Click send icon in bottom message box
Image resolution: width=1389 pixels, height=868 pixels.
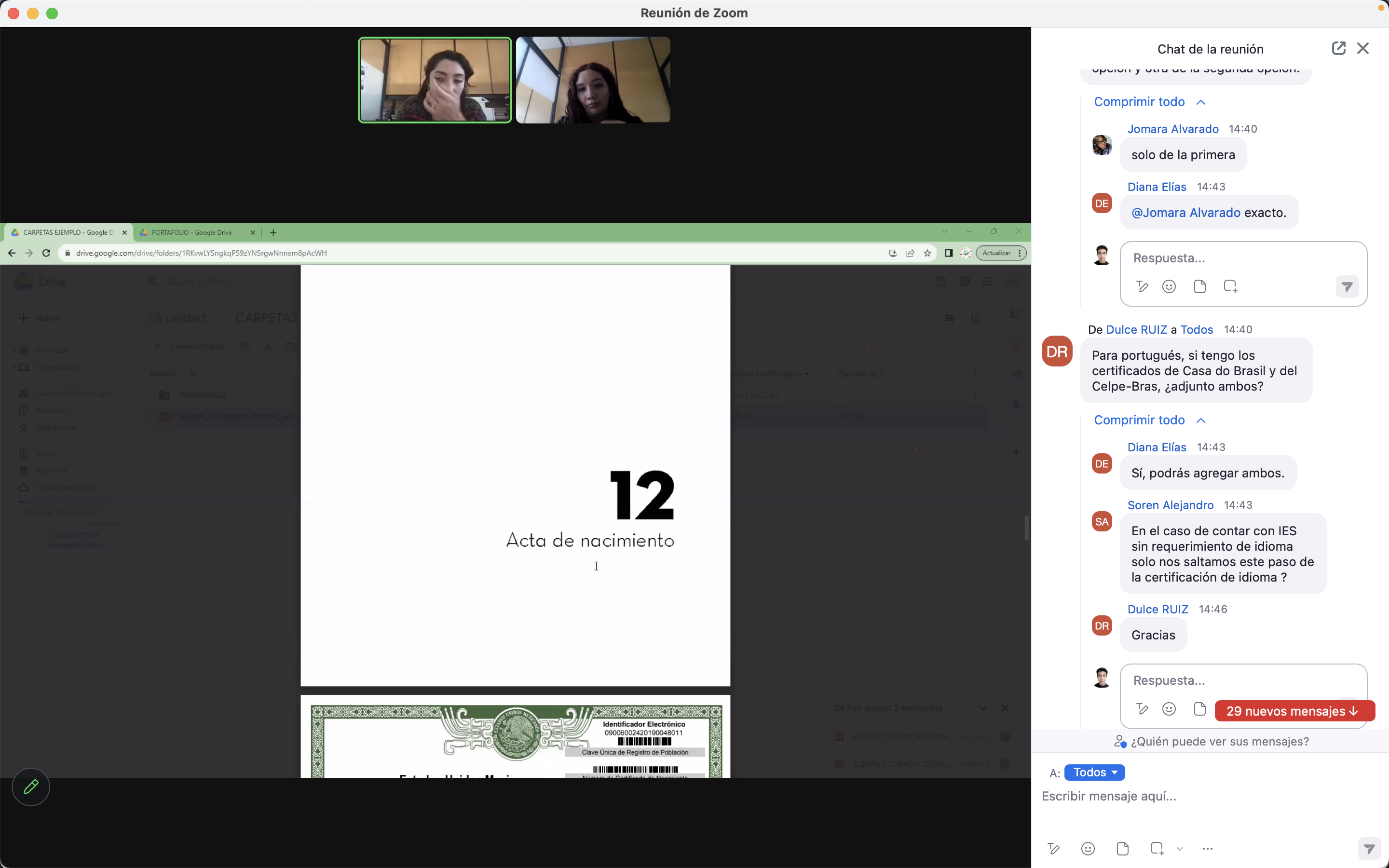pyautogui.click(x=1369, y=849)
